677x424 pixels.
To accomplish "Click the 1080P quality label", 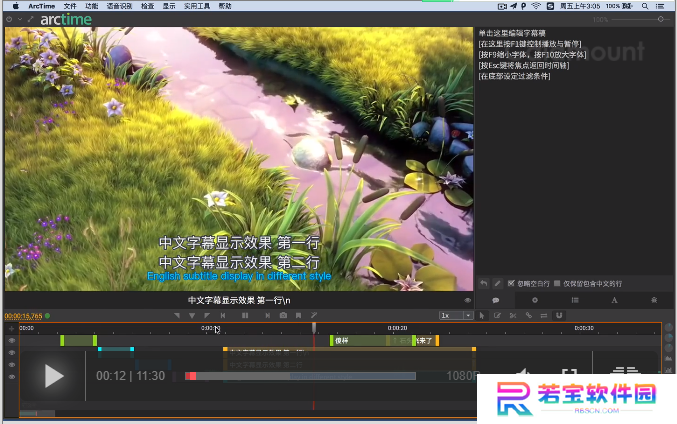I will pyautogui.click(x=462, y=376).
